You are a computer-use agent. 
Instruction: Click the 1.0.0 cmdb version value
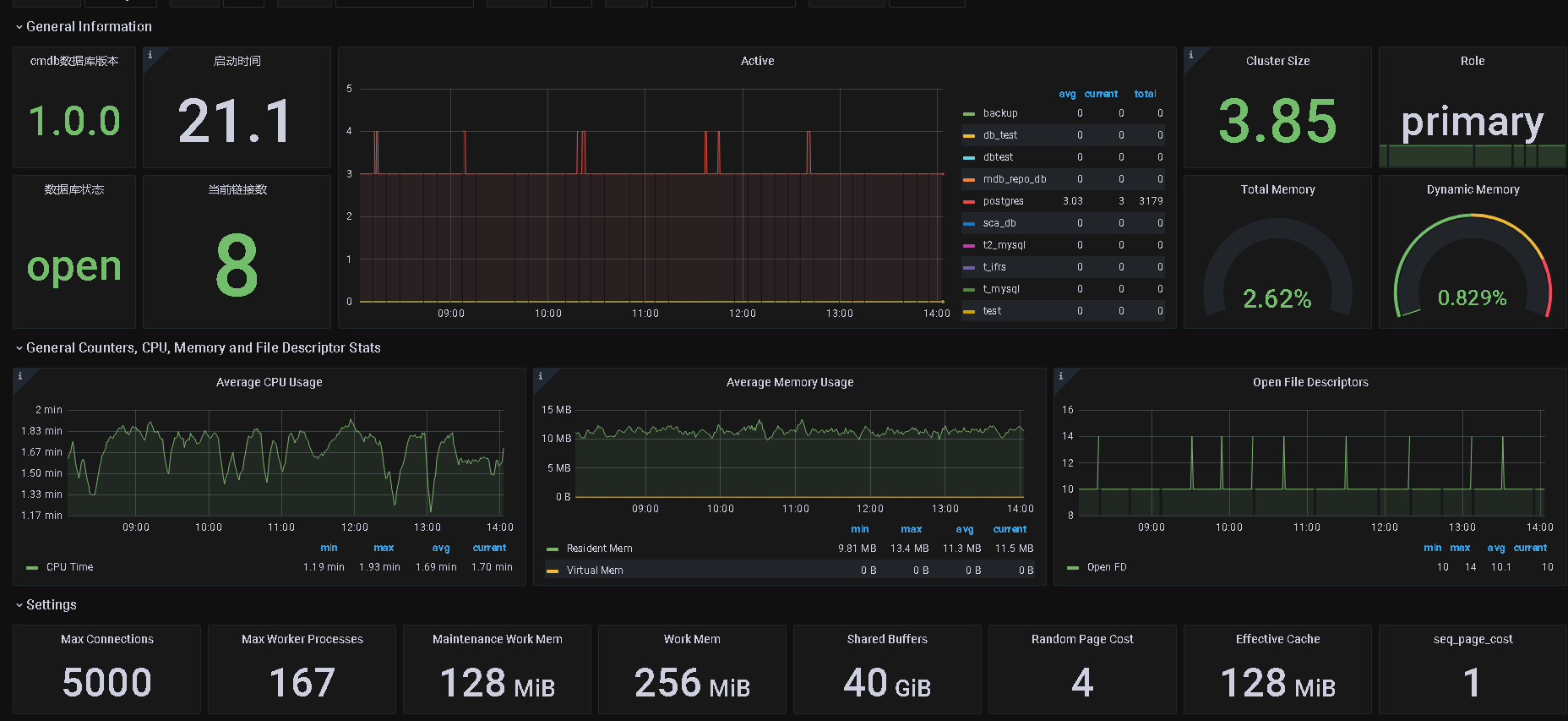[x=74, y=121]
